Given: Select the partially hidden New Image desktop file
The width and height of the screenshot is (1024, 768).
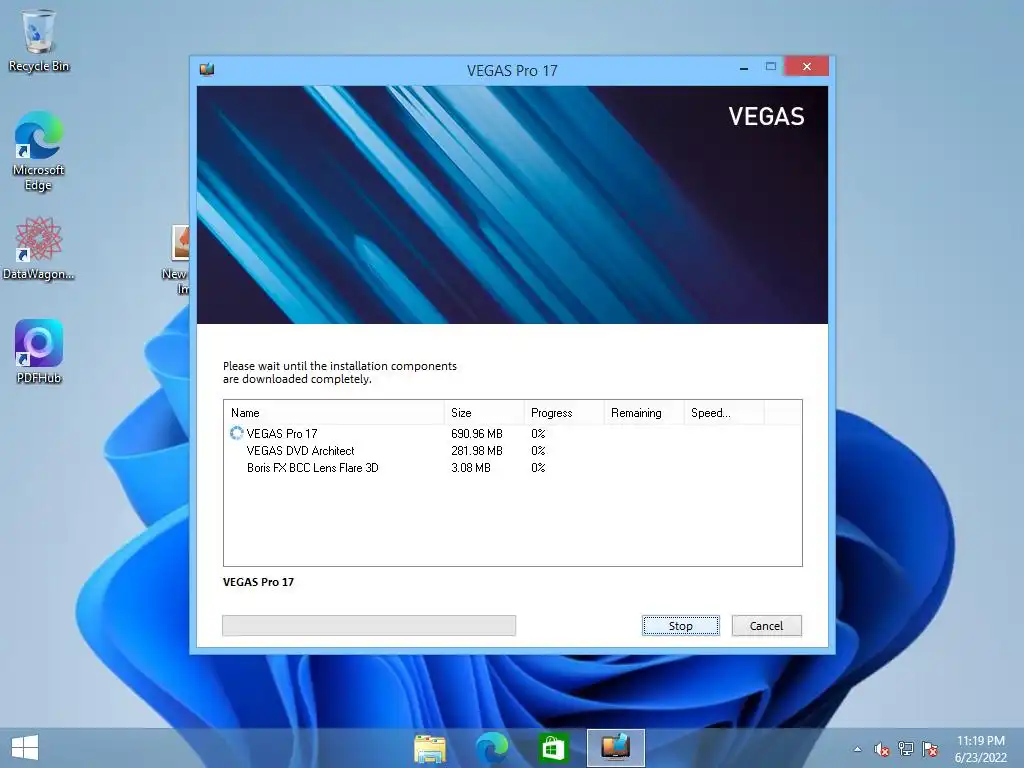Looking at the screenshot, I should coord(176,260).
